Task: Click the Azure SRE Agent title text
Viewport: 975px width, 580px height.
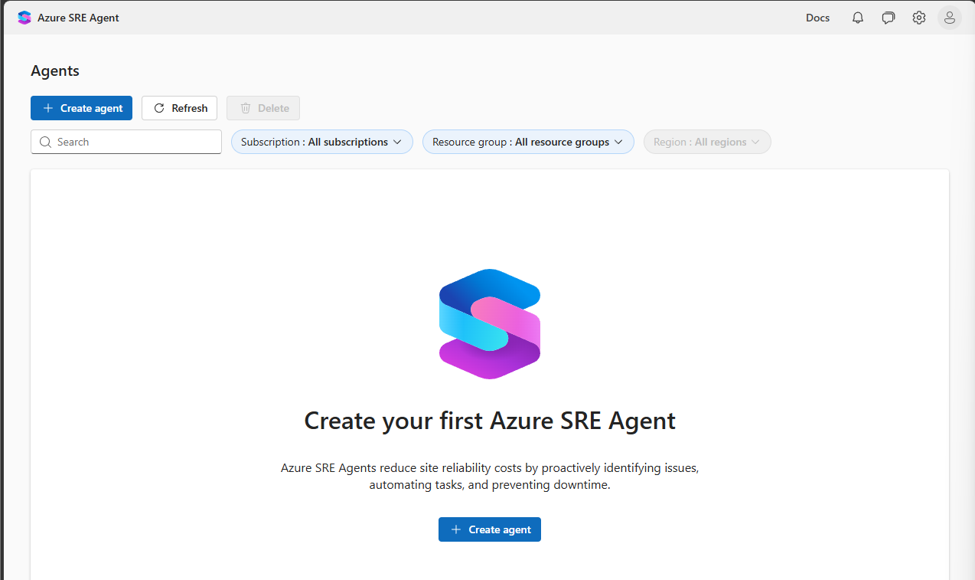Action: click(78, 18)
